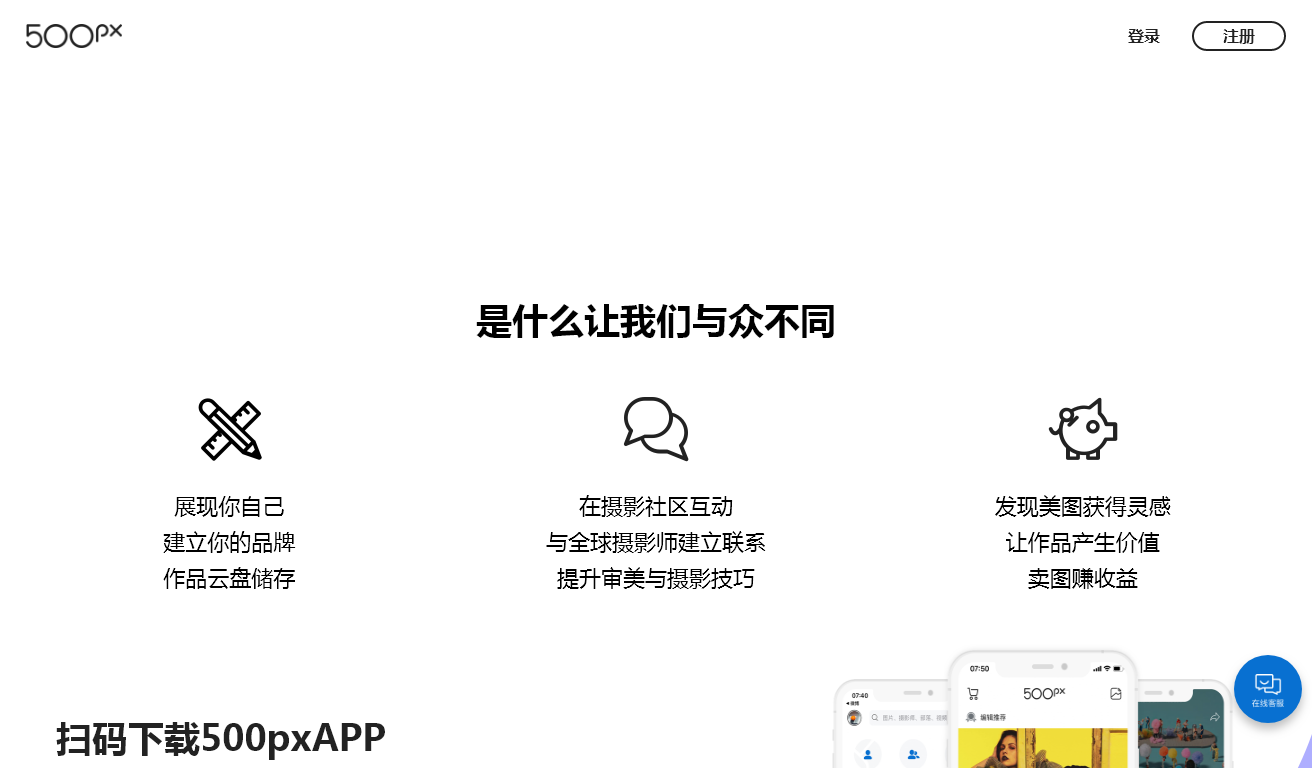This screenshot has height=768, width=1312.
Task: Tap the round user avatar in left phone
Action: [854, 718]
